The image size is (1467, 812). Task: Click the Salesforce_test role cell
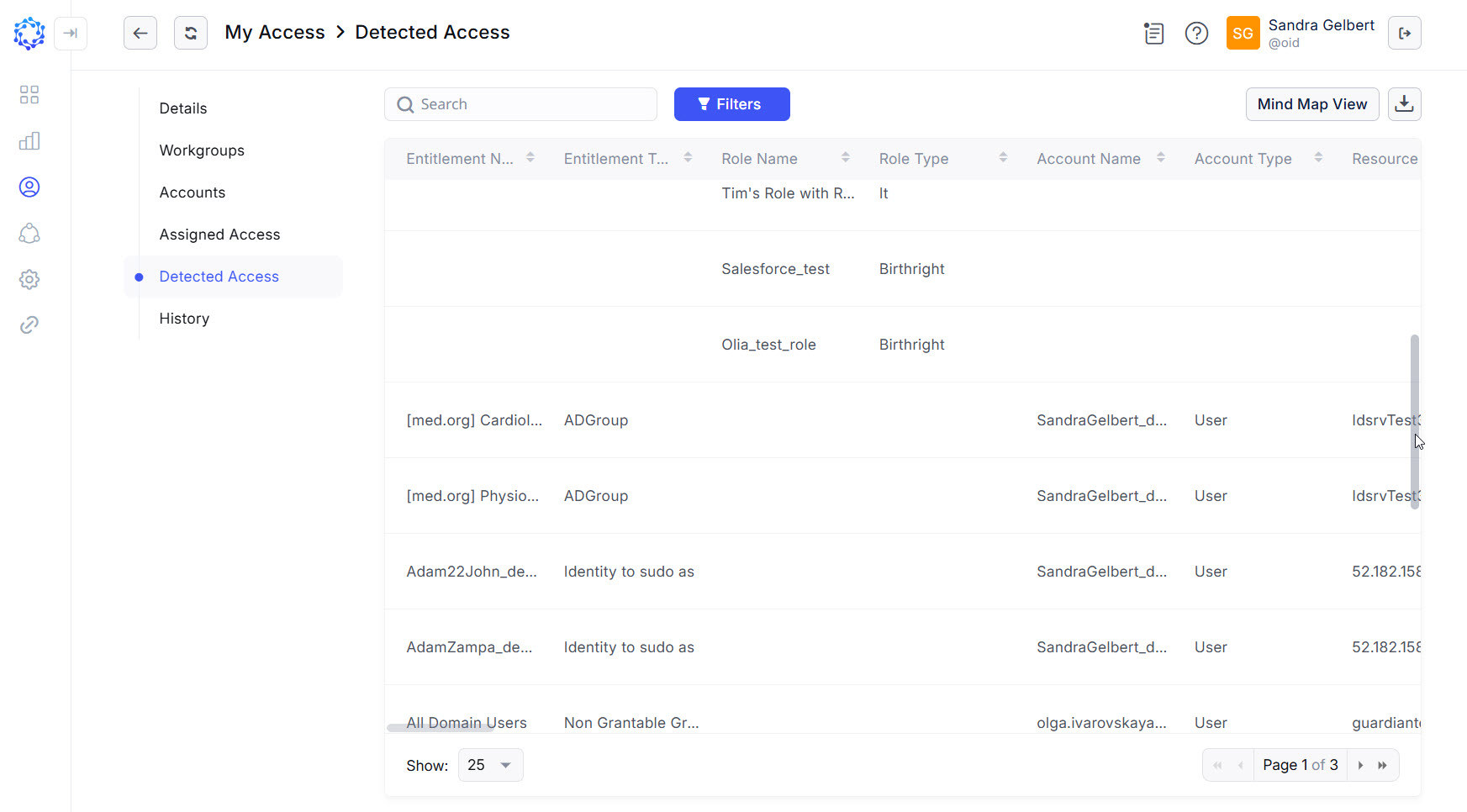coord(775,269)
